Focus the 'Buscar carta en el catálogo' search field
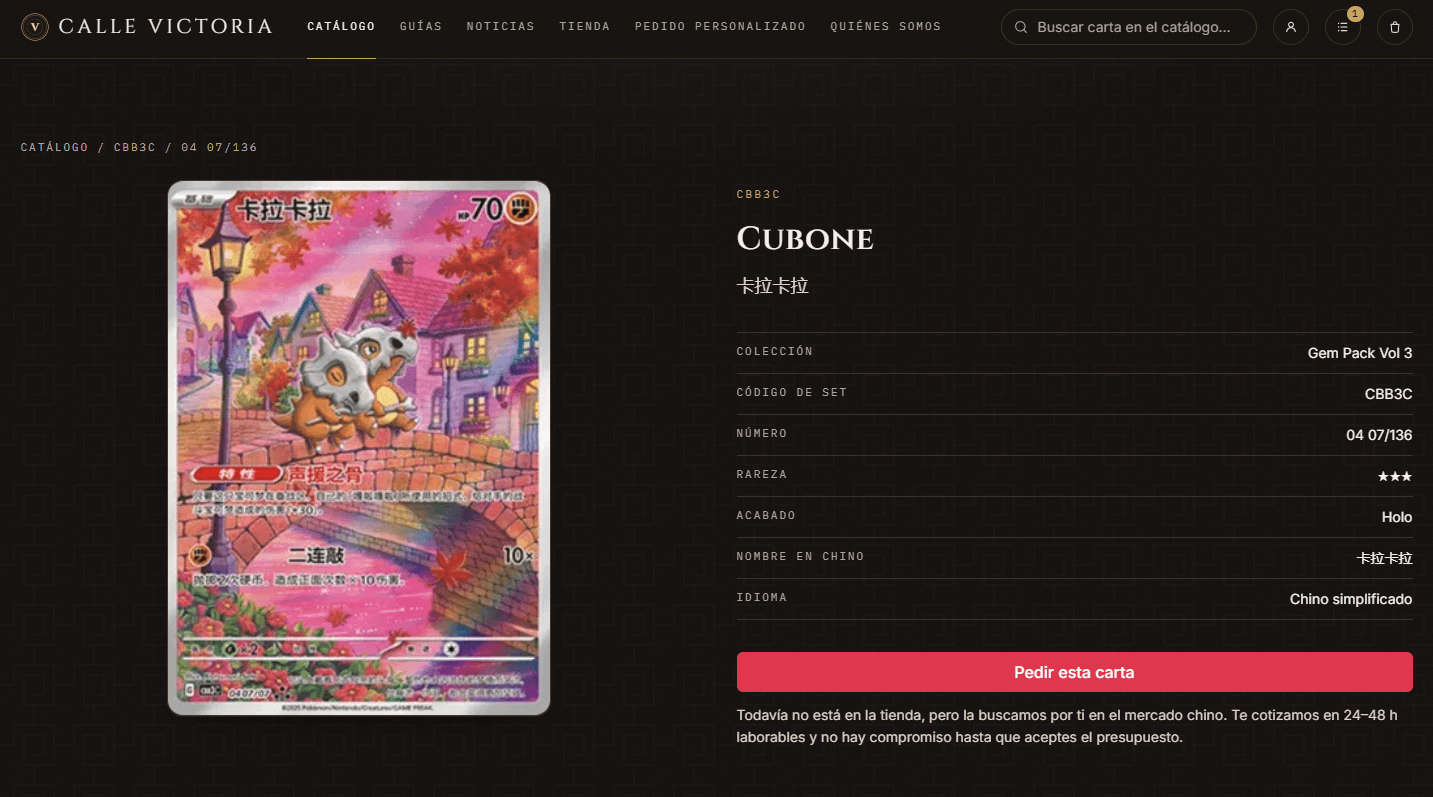This screenshot has width=1433, height=797. coord(1129,27)
